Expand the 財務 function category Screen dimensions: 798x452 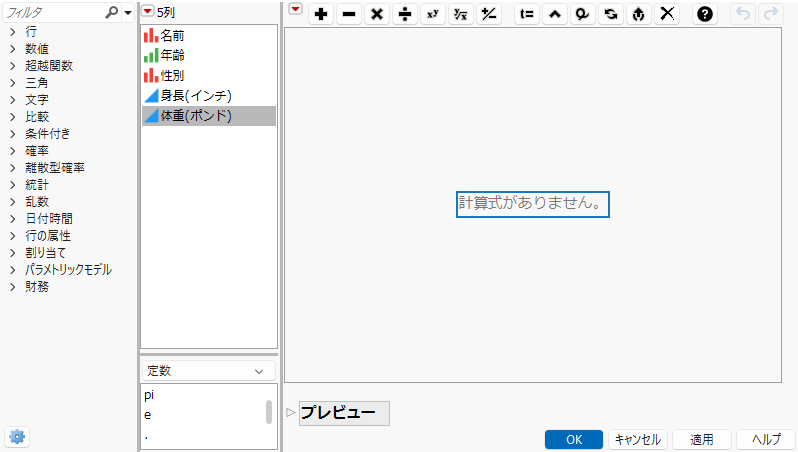13,287
